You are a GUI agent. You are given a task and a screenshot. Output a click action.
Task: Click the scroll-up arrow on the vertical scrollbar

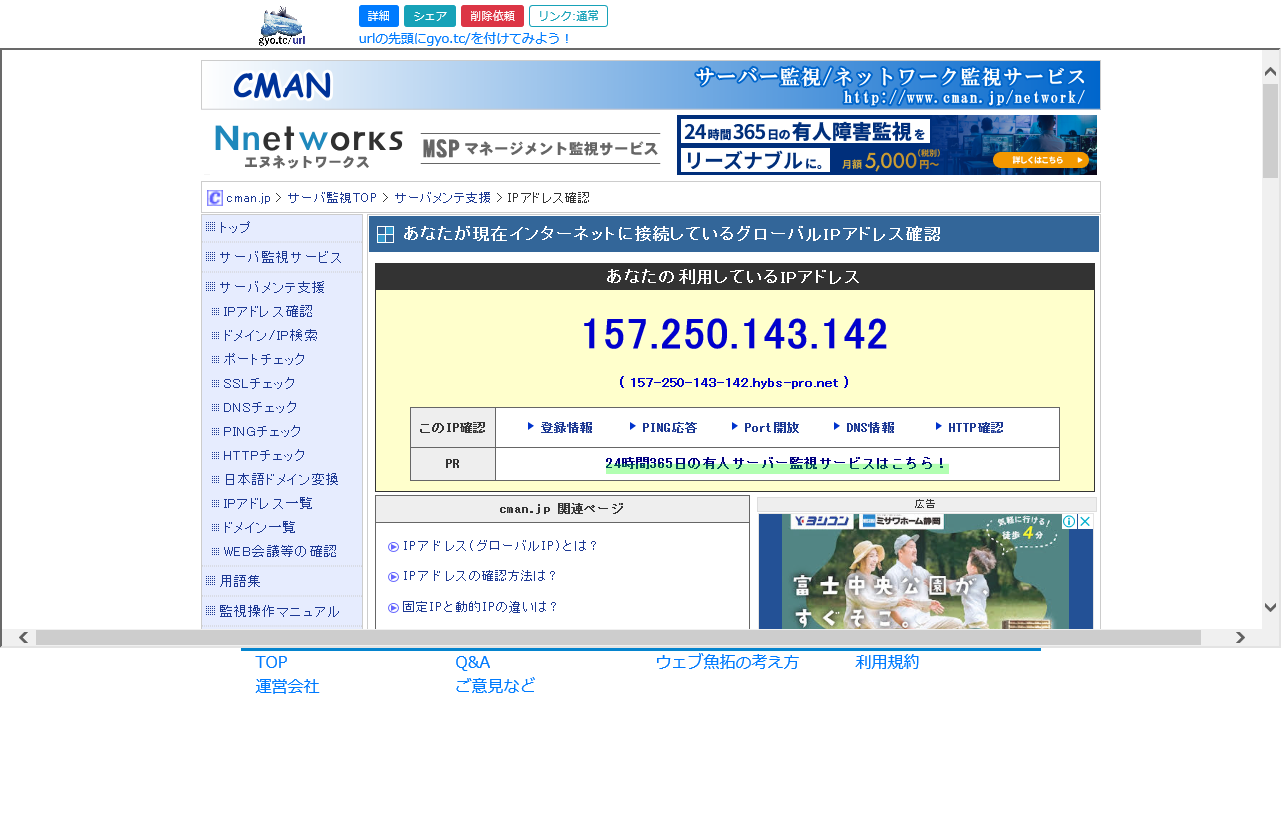tap(1270, 72)
